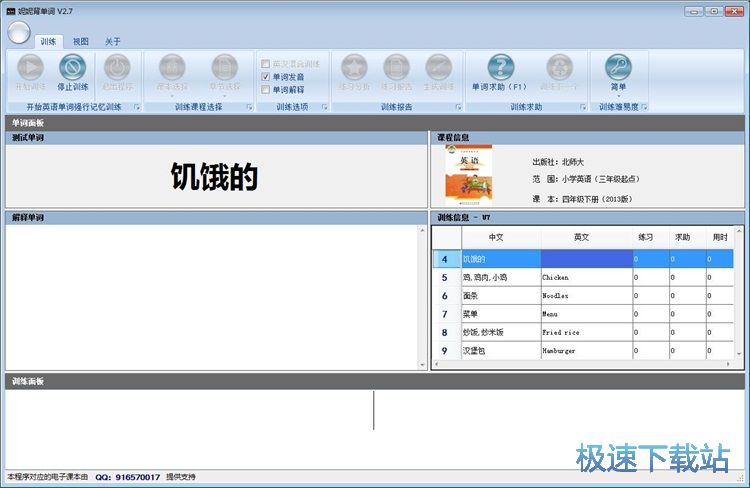Click the 练习分析 star icon
The height and width of the screenshot is (488, 750).
(353, 68)
